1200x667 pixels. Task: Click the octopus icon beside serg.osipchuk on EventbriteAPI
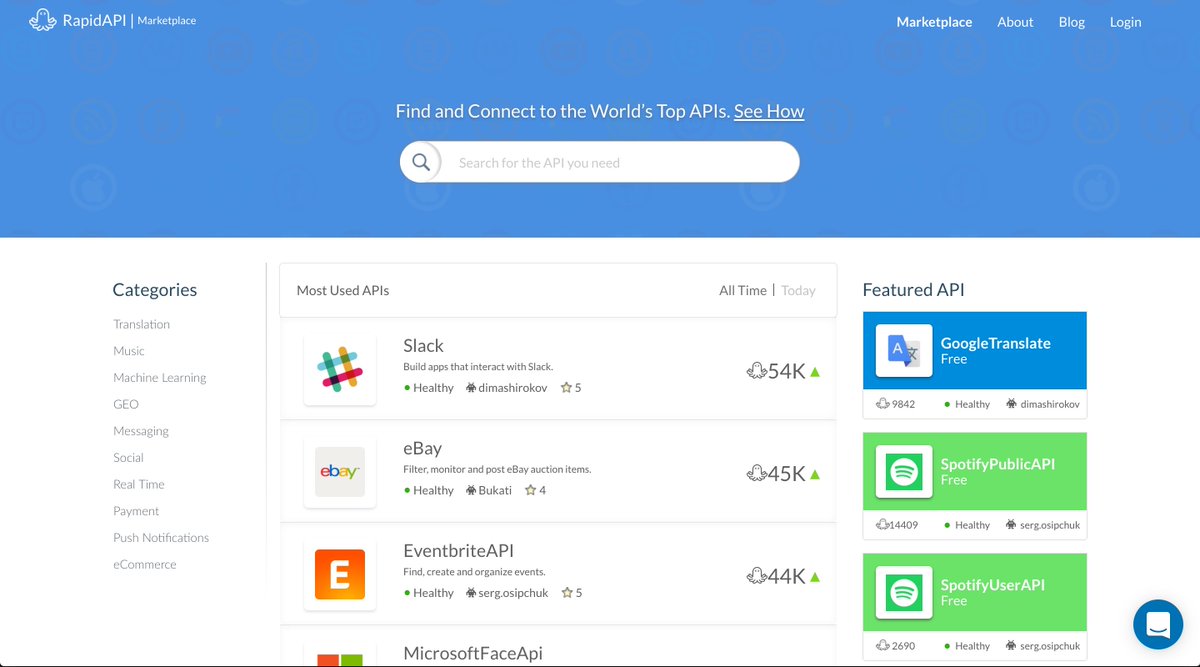click(x=470, y=592)
